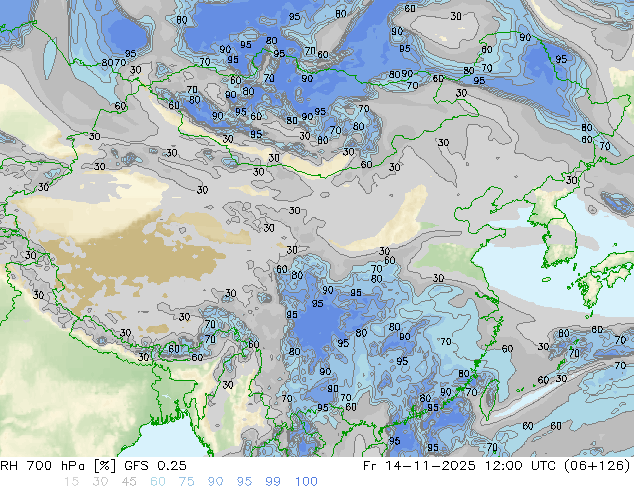Click the "(06+126)" forecast run label

[596, 466]
